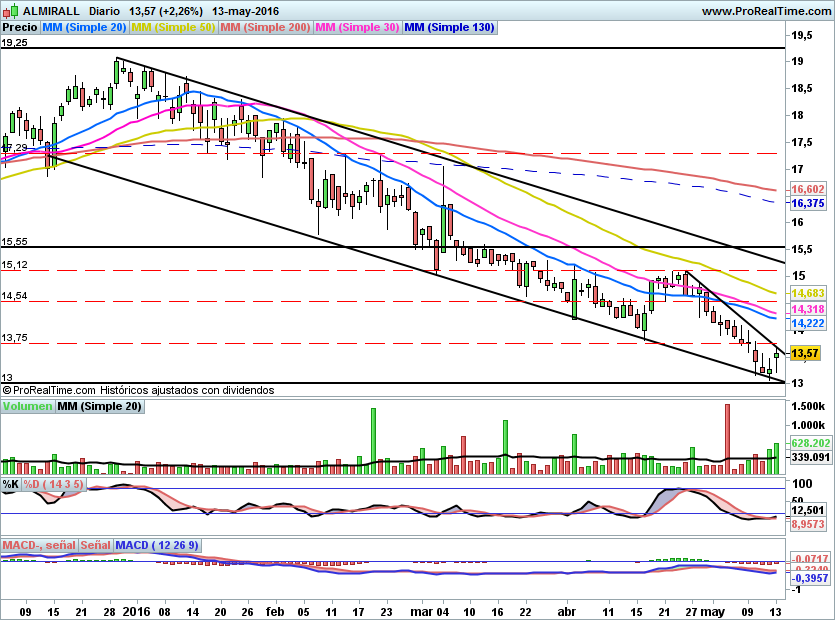Click the 16,602 moving average value tag
The height and width of the screenshot is (620, 835).
[807, 189]
